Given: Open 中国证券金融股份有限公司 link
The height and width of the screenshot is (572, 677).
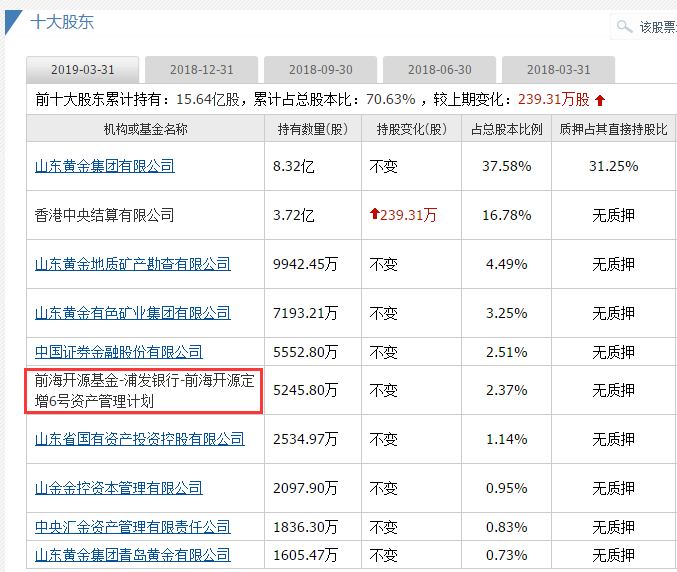Looking at the screenshot, I should (119, 352).
